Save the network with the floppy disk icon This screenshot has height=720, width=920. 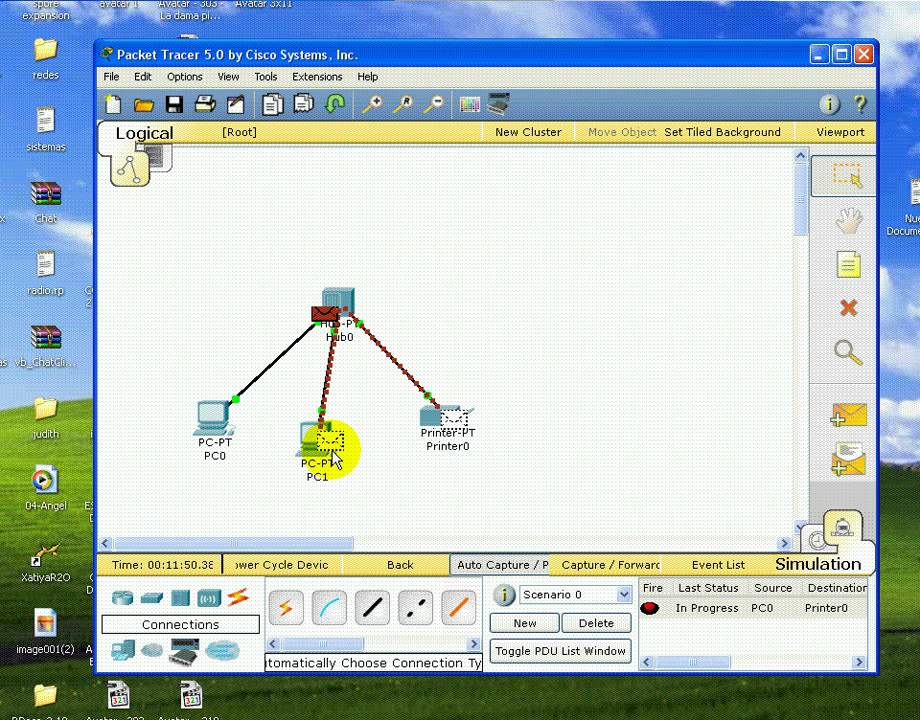[174, 104]
